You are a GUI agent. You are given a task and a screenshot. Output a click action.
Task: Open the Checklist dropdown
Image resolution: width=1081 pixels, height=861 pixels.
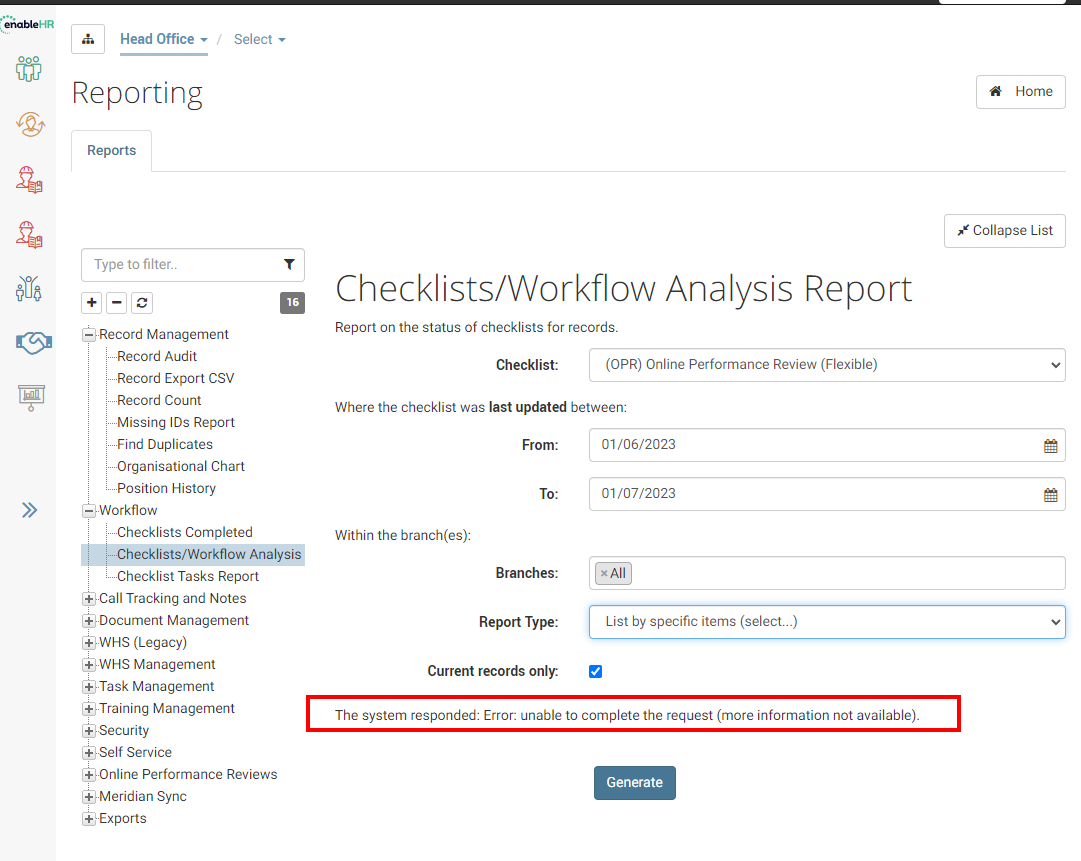pos(827,365)
